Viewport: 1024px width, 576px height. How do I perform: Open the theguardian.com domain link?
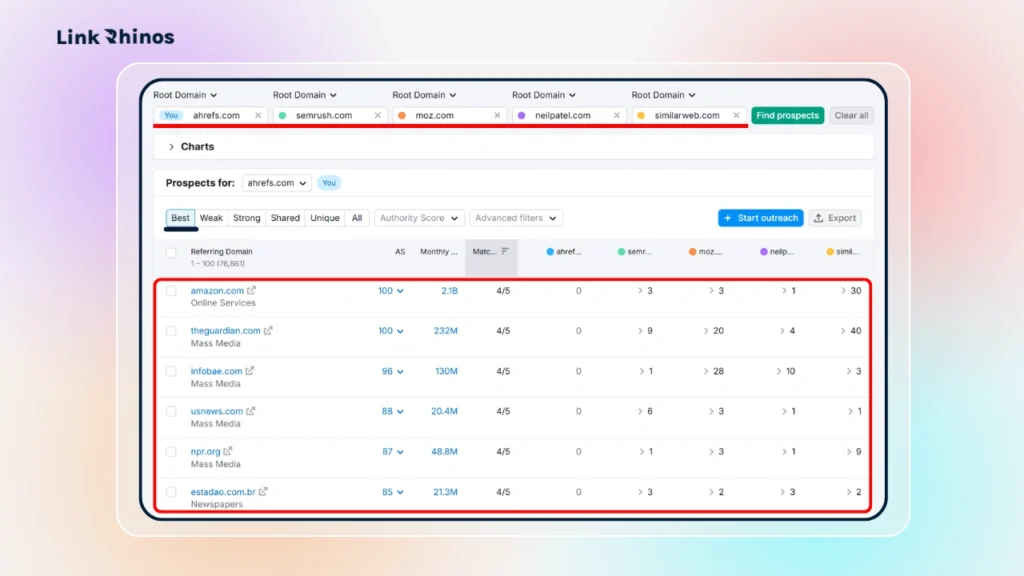point(225,331)
